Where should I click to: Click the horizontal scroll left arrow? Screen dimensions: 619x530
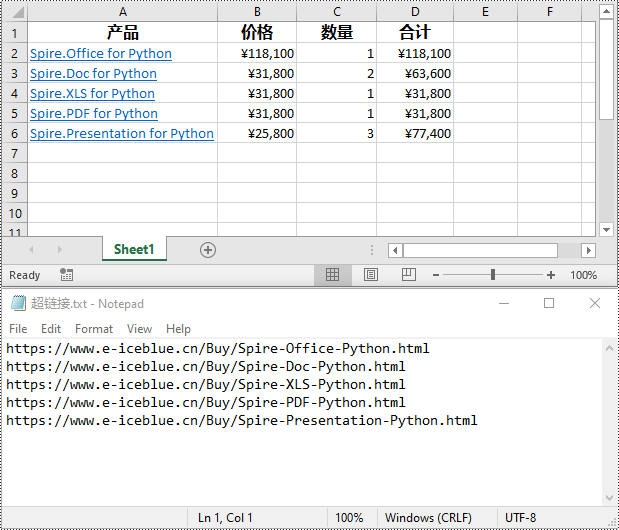coord(395,250)
